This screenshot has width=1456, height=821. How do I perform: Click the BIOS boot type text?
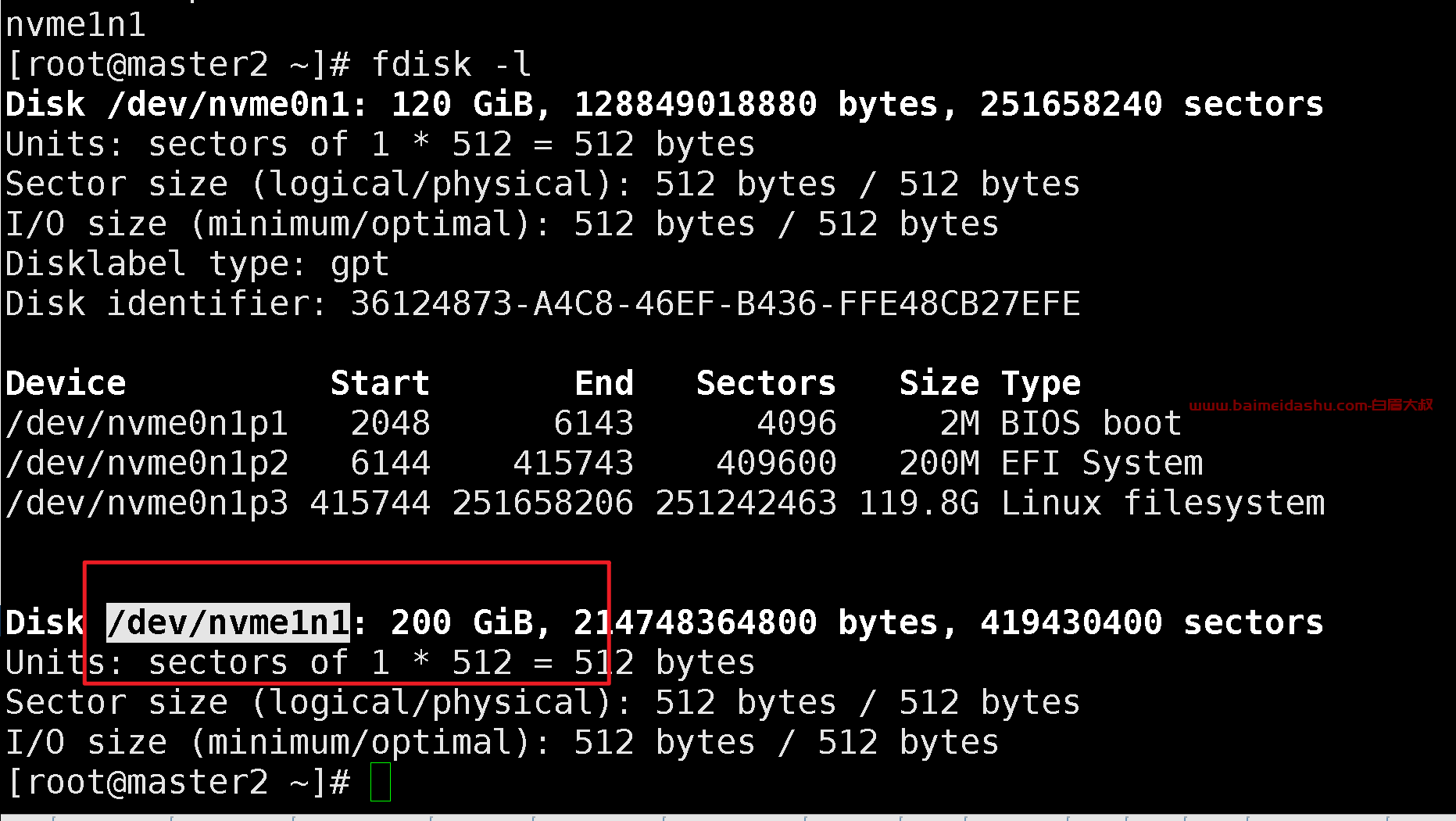click(1091, 424)
